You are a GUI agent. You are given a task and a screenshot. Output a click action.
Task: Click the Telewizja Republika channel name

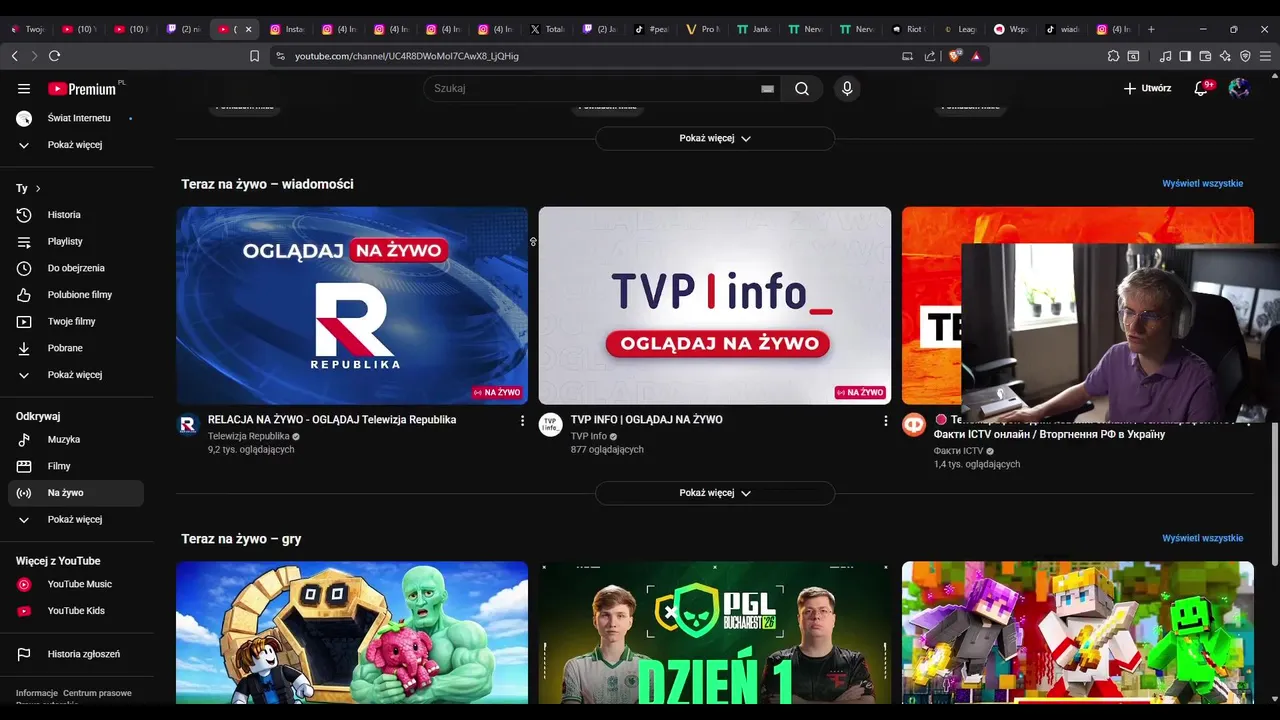coord(249,436)
